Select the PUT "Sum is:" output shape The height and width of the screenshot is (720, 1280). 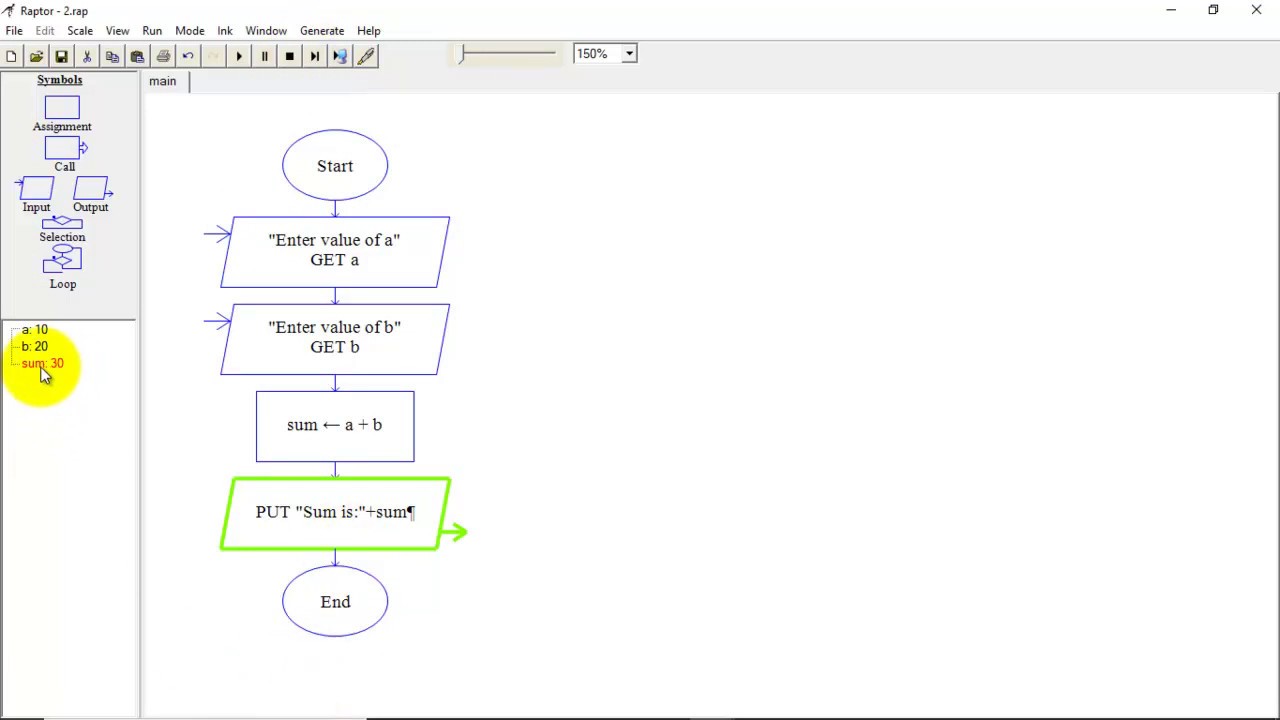(335, 513)
